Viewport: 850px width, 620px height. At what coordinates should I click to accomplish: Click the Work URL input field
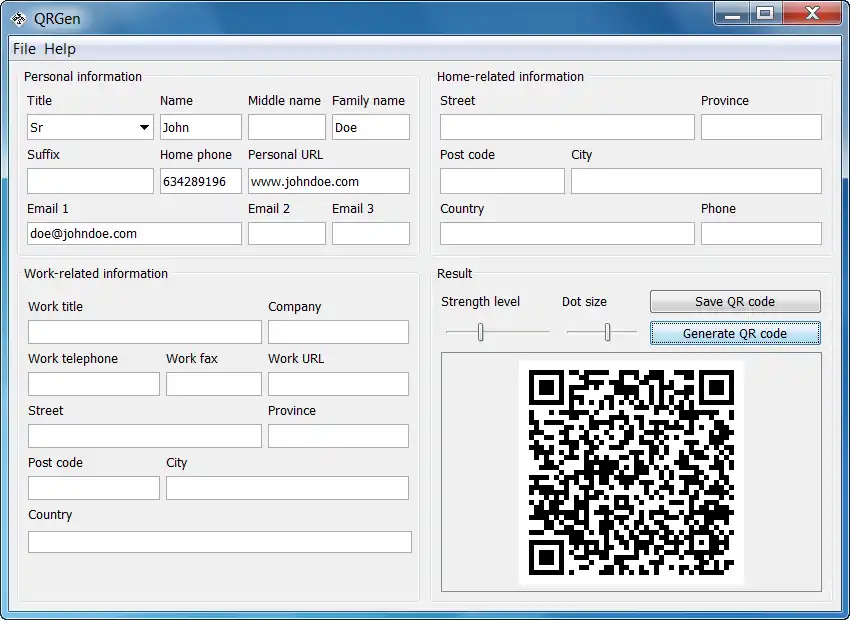point(338,384)
